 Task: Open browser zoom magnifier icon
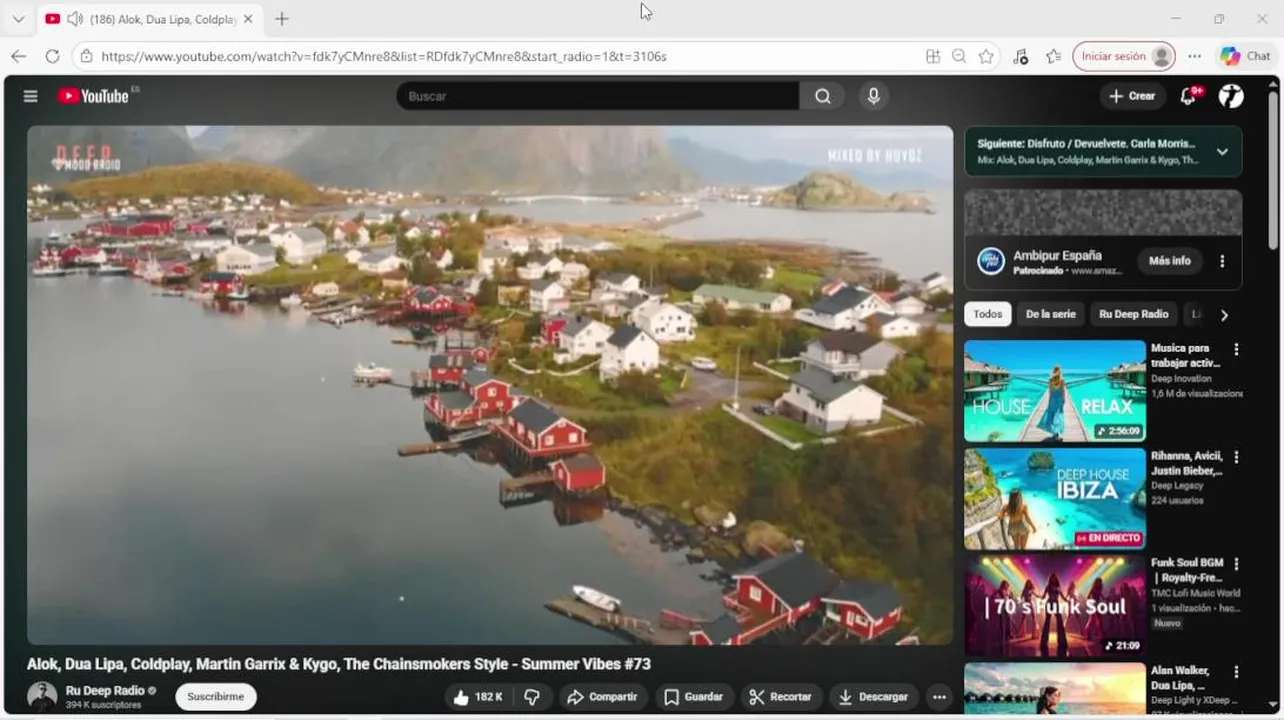(959, 56)
